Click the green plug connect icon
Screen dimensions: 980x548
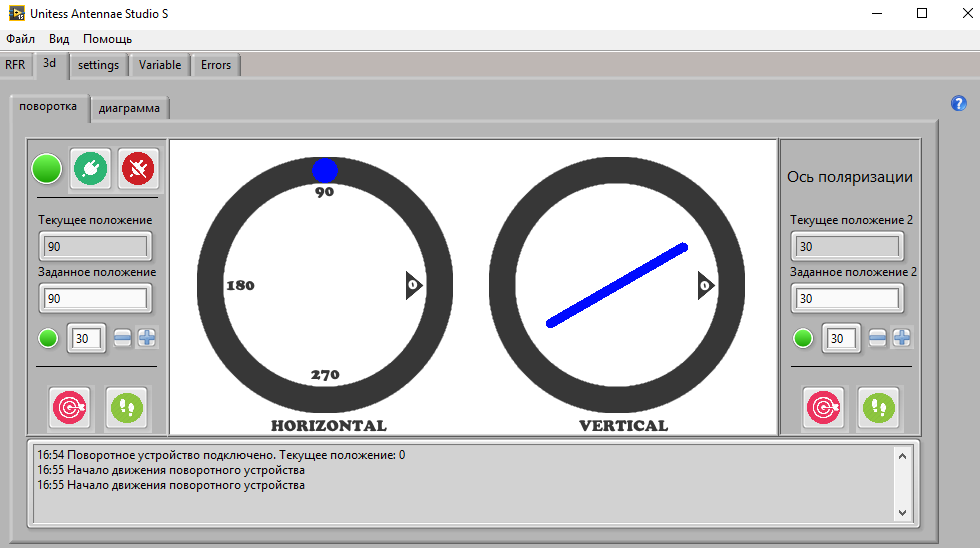point(92,169)
